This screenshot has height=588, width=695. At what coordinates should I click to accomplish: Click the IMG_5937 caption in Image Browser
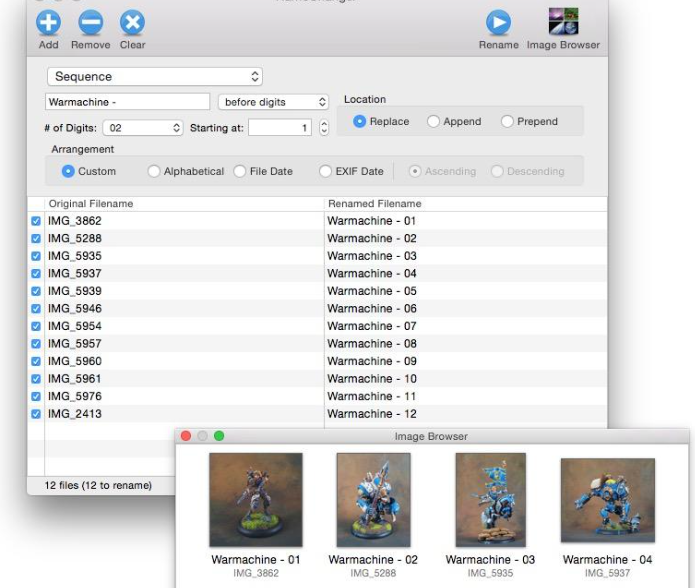(x=608, y=573)
